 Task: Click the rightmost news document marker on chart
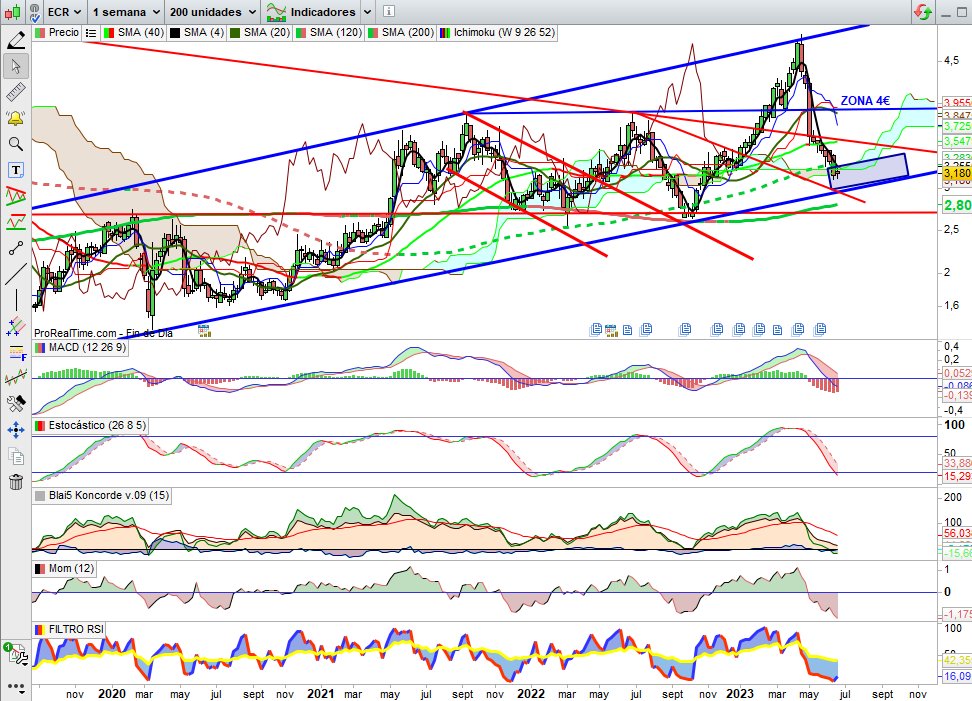click(820, 329)
